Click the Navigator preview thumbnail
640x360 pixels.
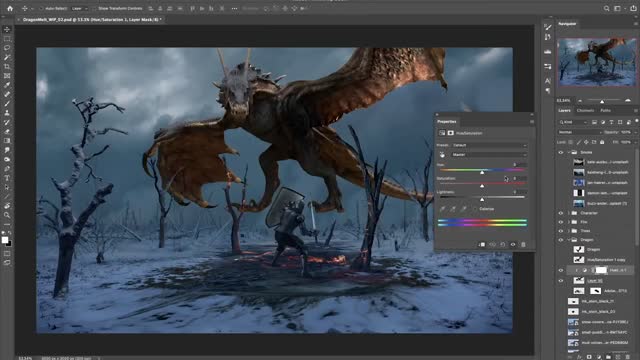coord(597,62)
